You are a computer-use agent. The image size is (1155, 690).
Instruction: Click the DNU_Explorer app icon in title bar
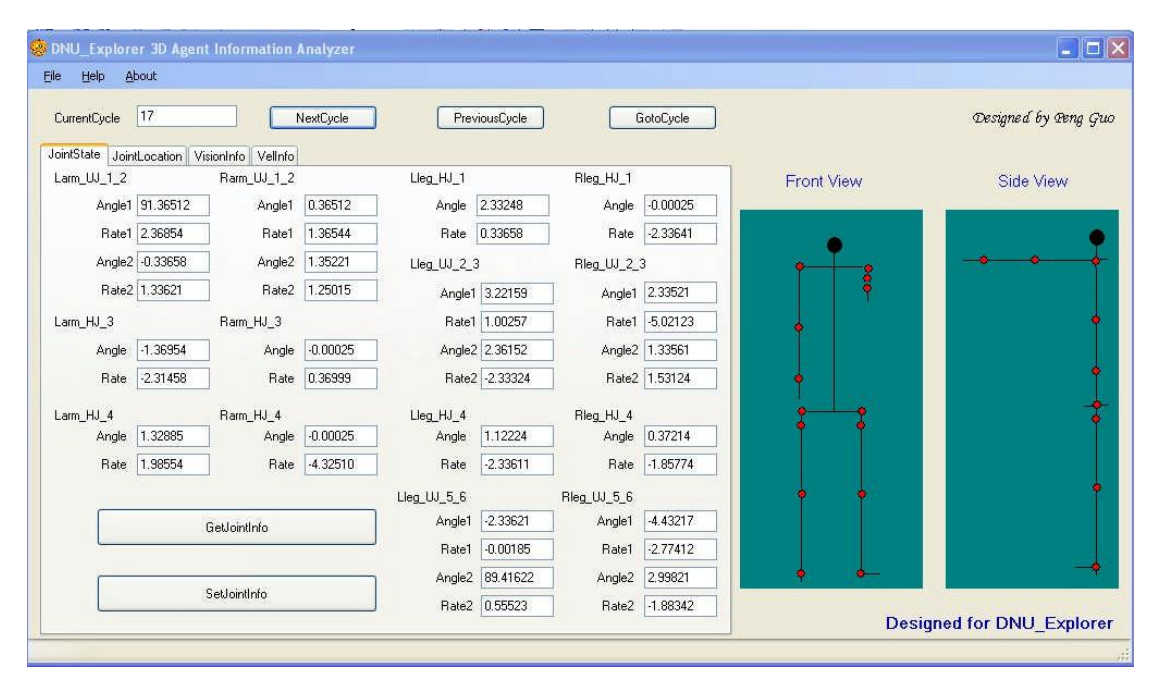(x=38, y=48)
